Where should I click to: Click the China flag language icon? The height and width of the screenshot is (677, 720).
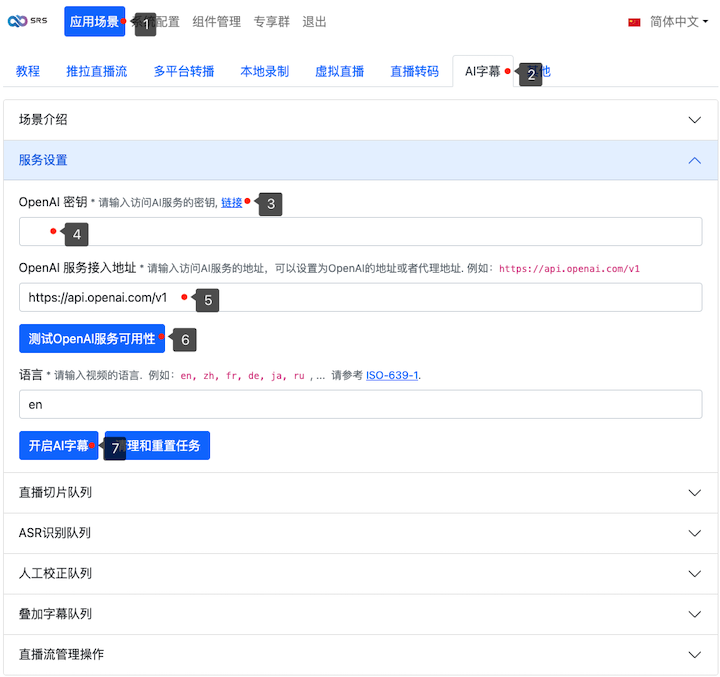pos(634,22)
